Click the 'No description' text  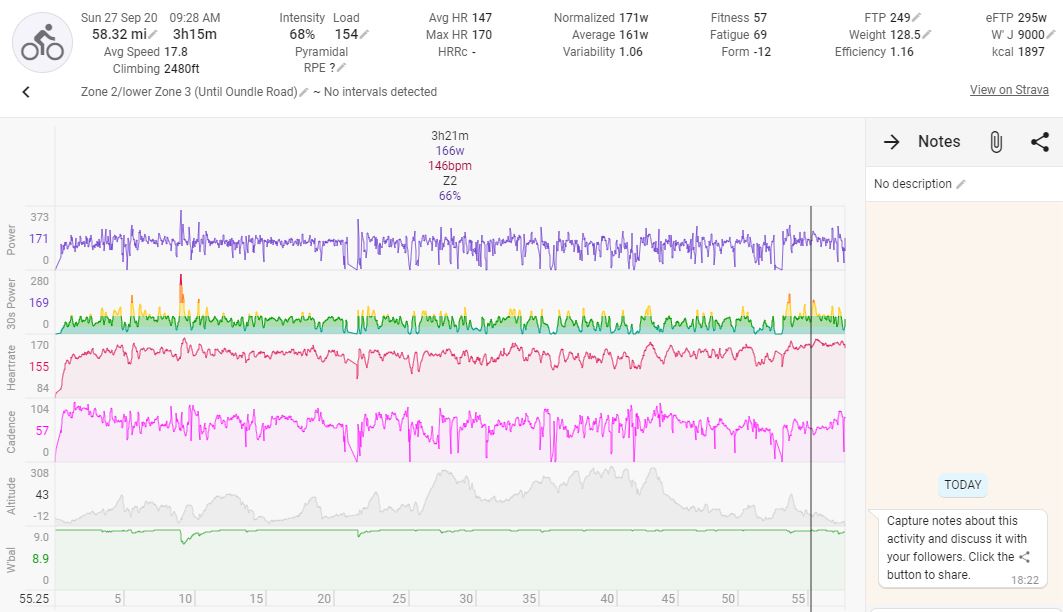912,184
